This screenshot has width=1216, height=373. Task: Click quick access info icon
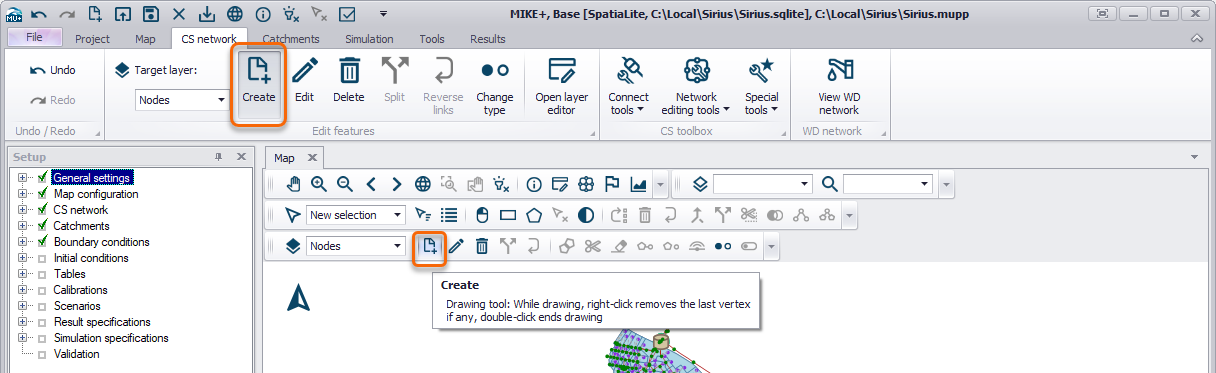tap(262, 14)
